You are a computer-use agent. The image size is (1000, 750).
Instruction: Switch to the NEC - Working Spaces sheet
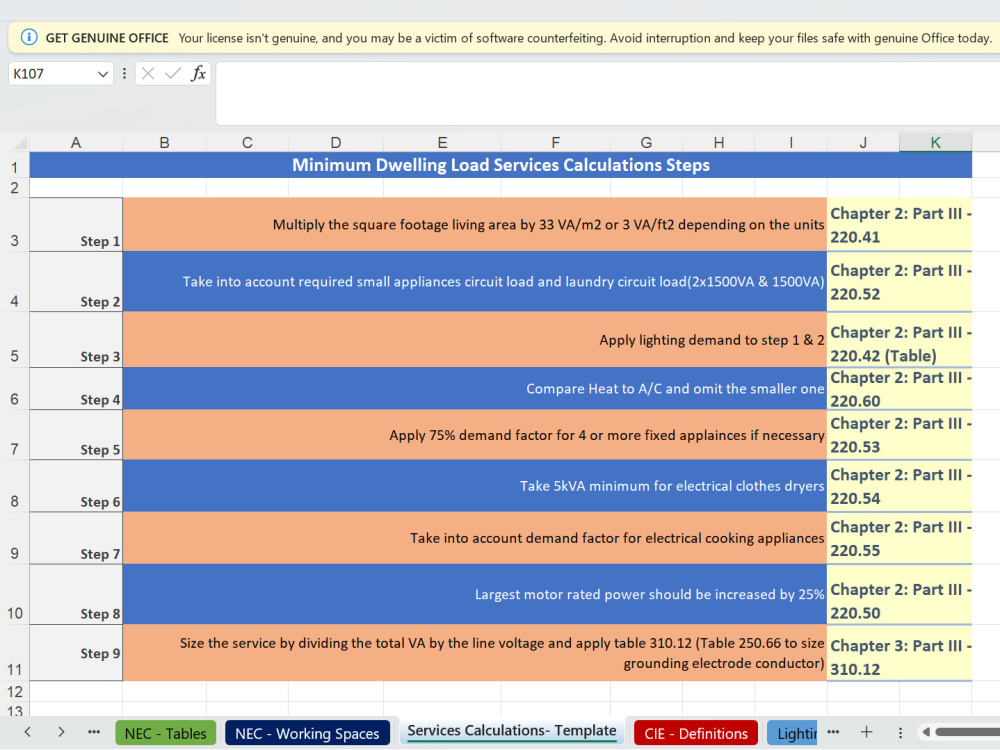tap(307, 733)
